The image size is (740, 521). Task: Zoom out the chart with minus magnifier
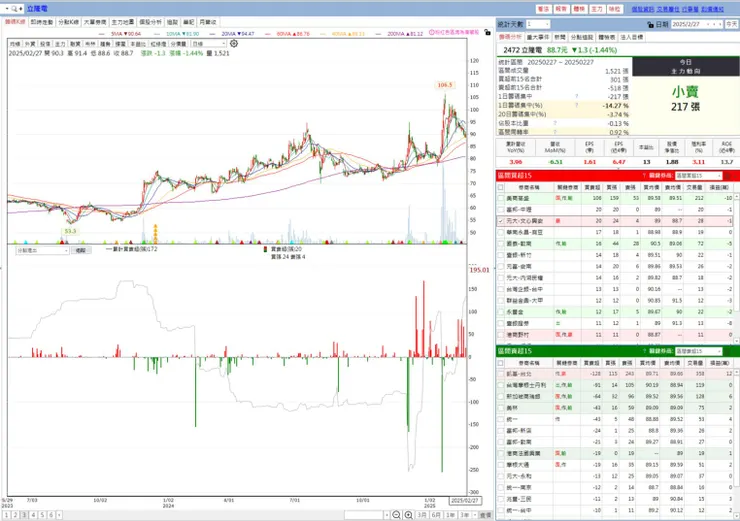coord(396,515)
